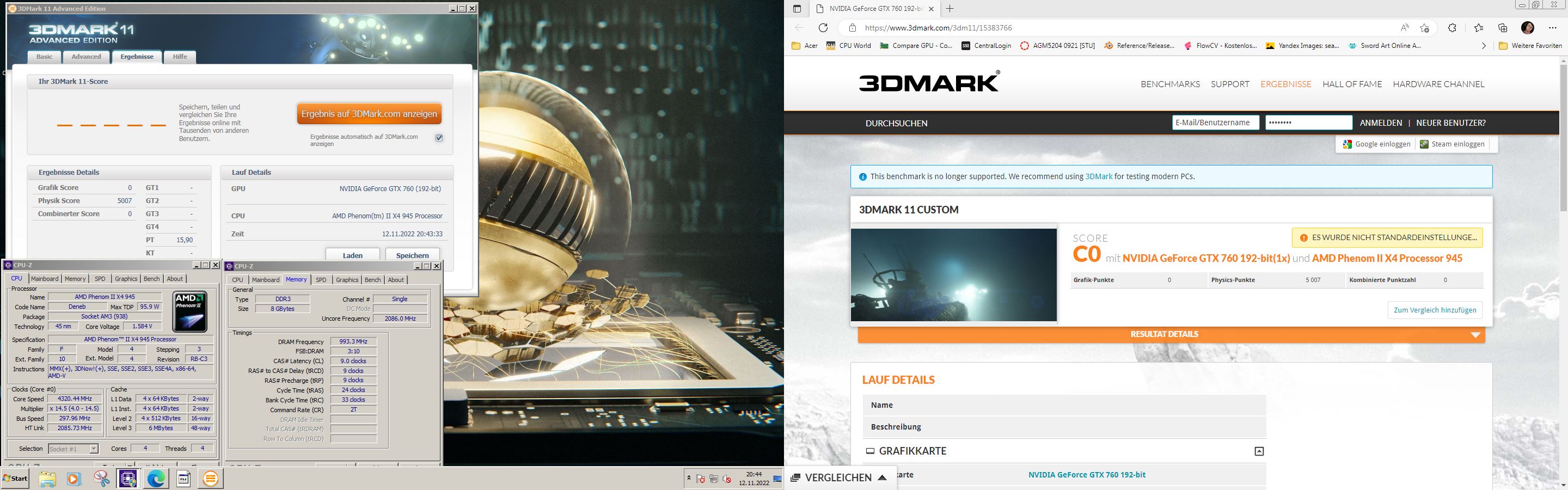Activate Read Aloud in address bar
This screenshot has width=1568, height=490.
1404,28
